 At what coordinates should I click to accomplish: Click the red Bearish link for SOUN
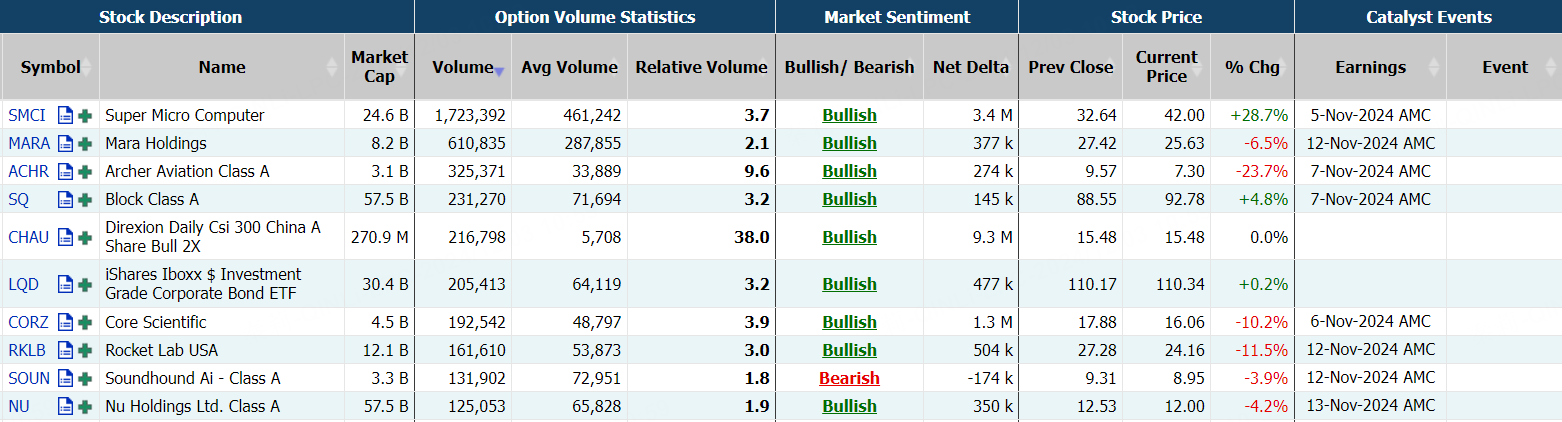pyautogui.click(x=849, y=378)
